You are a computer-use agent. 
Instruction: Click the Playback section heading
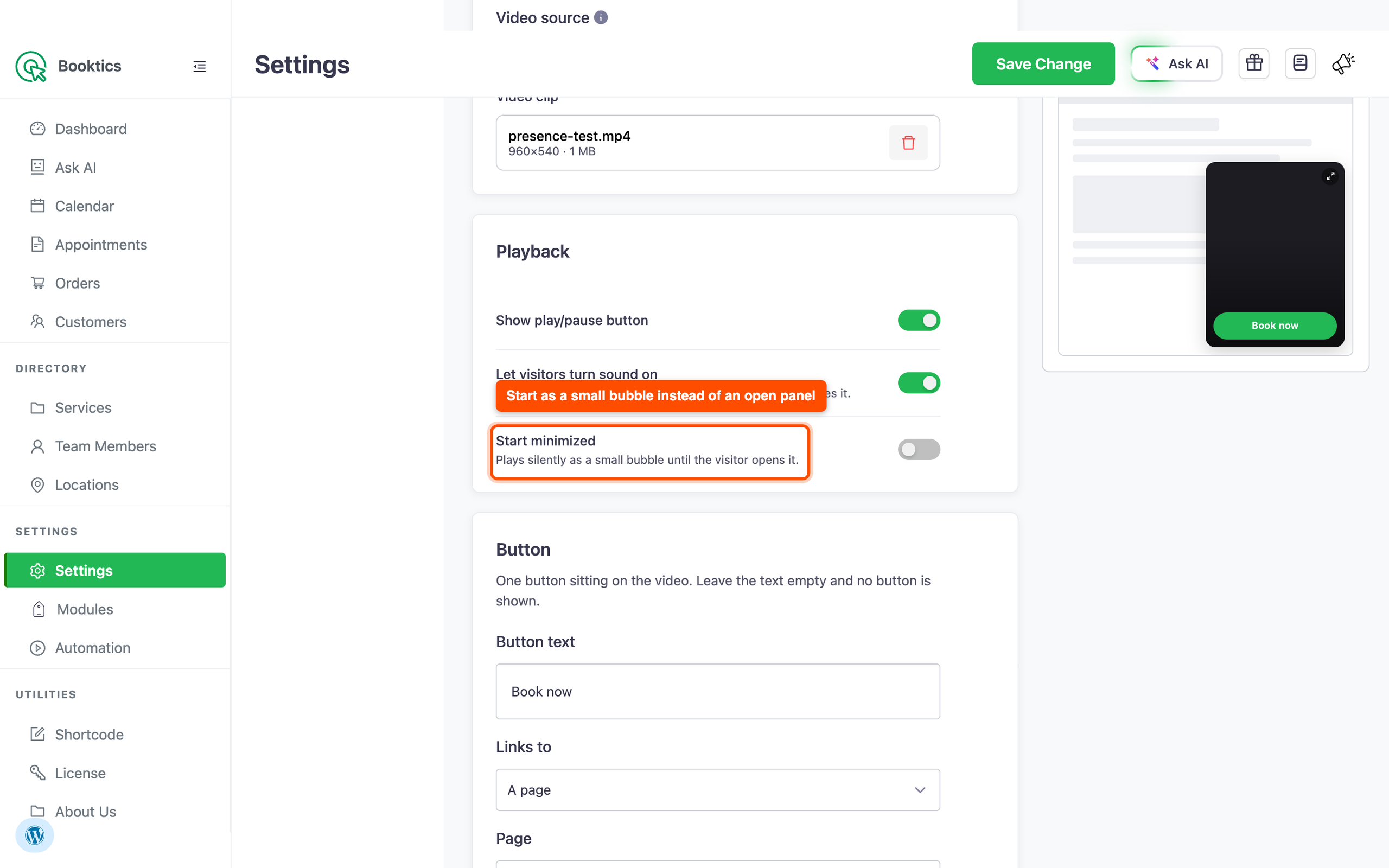[x=533, y=251]
